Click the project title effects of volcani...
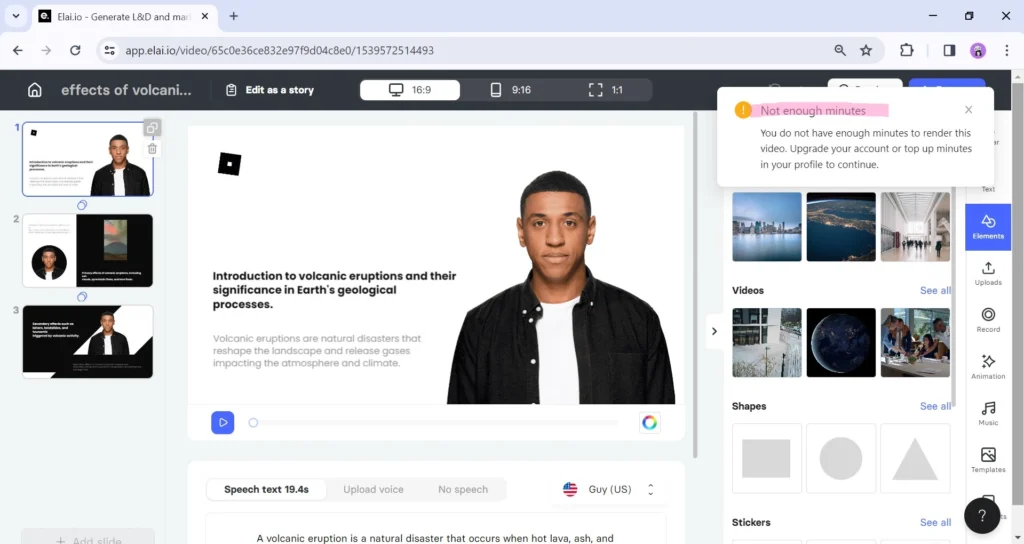 click(127, 90)
